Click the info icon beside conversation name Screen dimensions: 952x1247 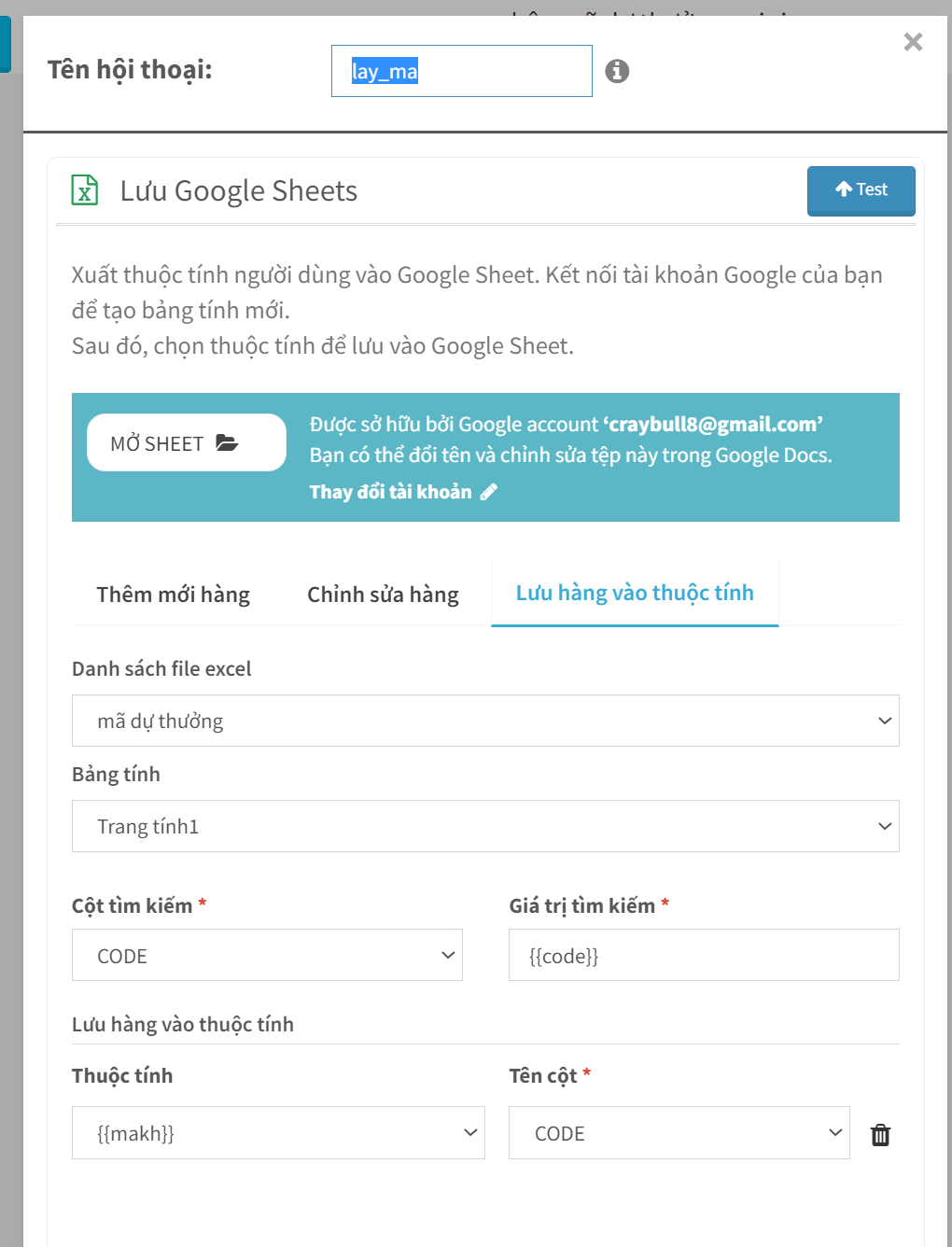tap(617, 71)
